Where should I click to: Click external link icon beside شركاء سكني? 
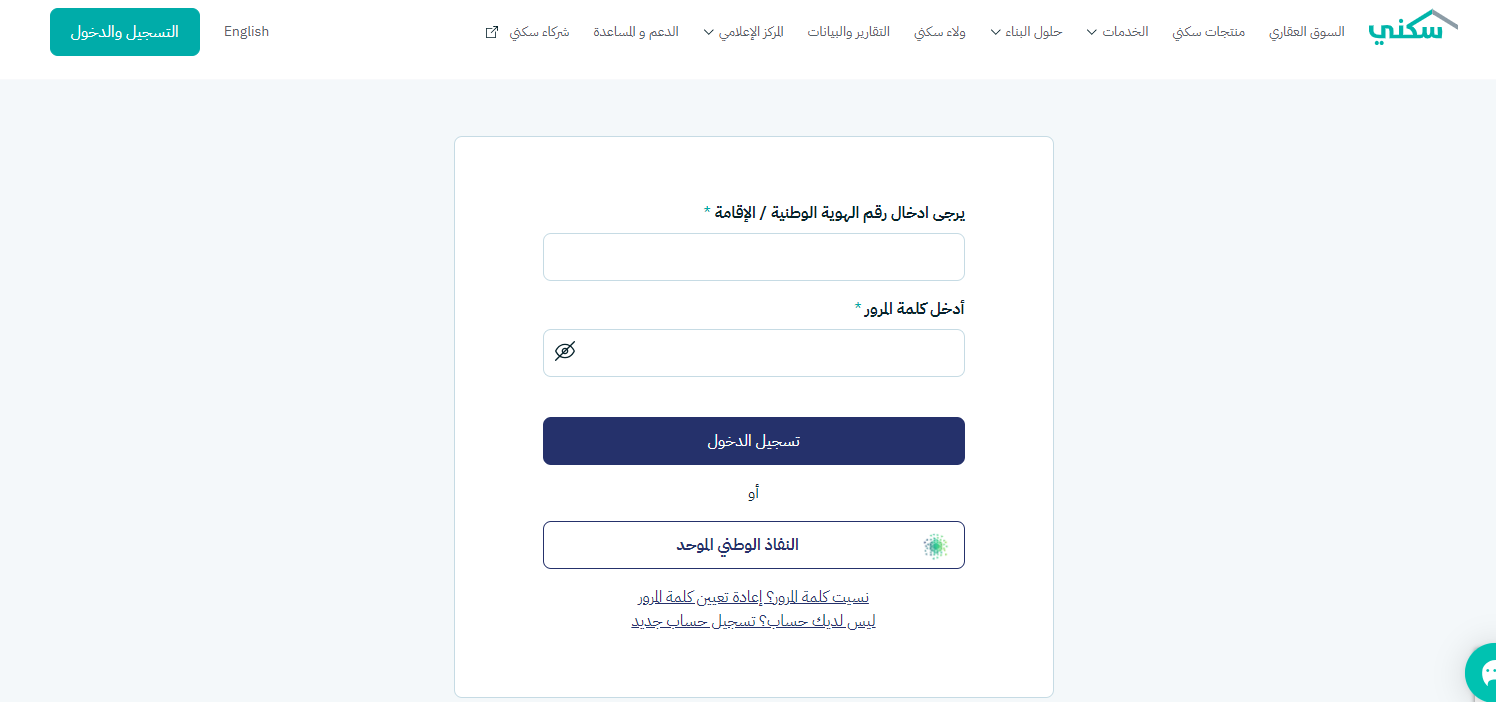click(491, 32)
